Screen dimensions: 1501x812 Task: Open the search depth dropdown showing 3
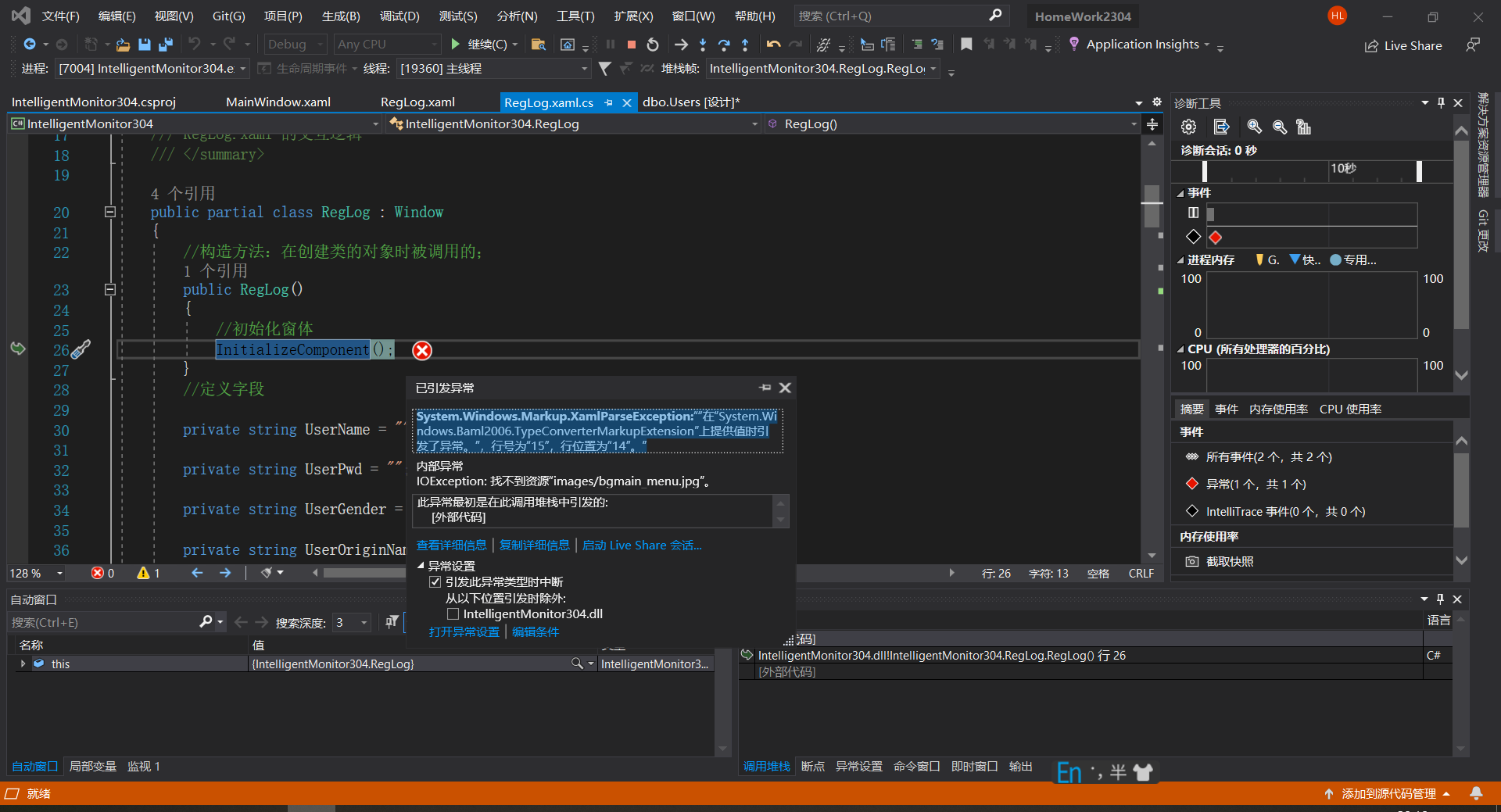352,623
